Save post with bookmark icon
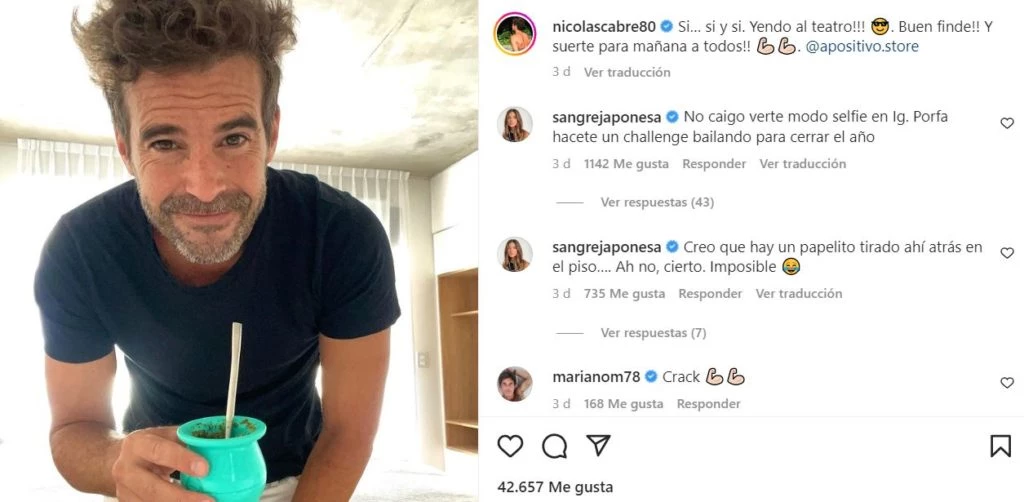 (1000, 446)
